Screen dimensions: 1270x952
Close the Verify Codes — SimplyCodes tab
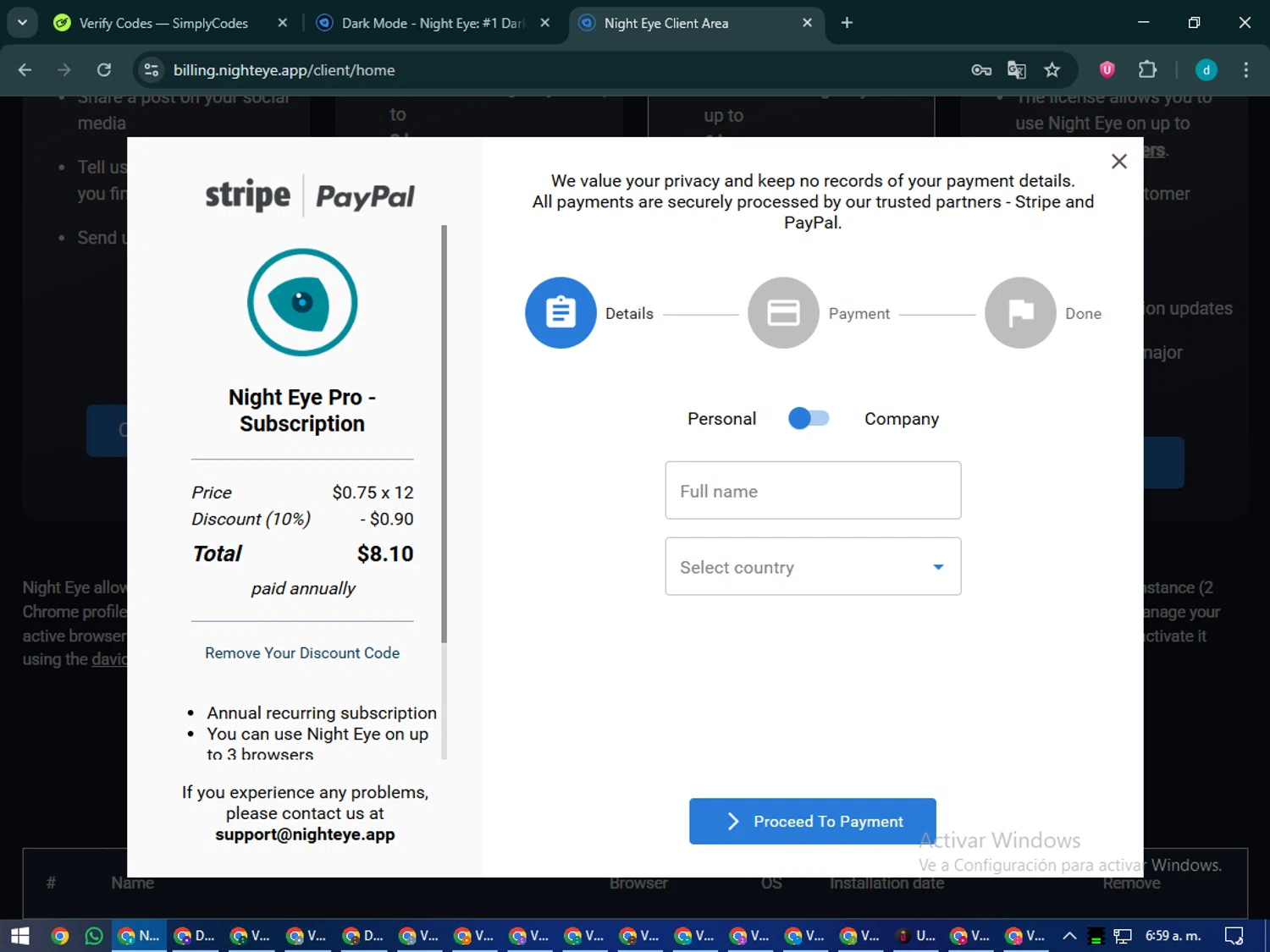283,23
